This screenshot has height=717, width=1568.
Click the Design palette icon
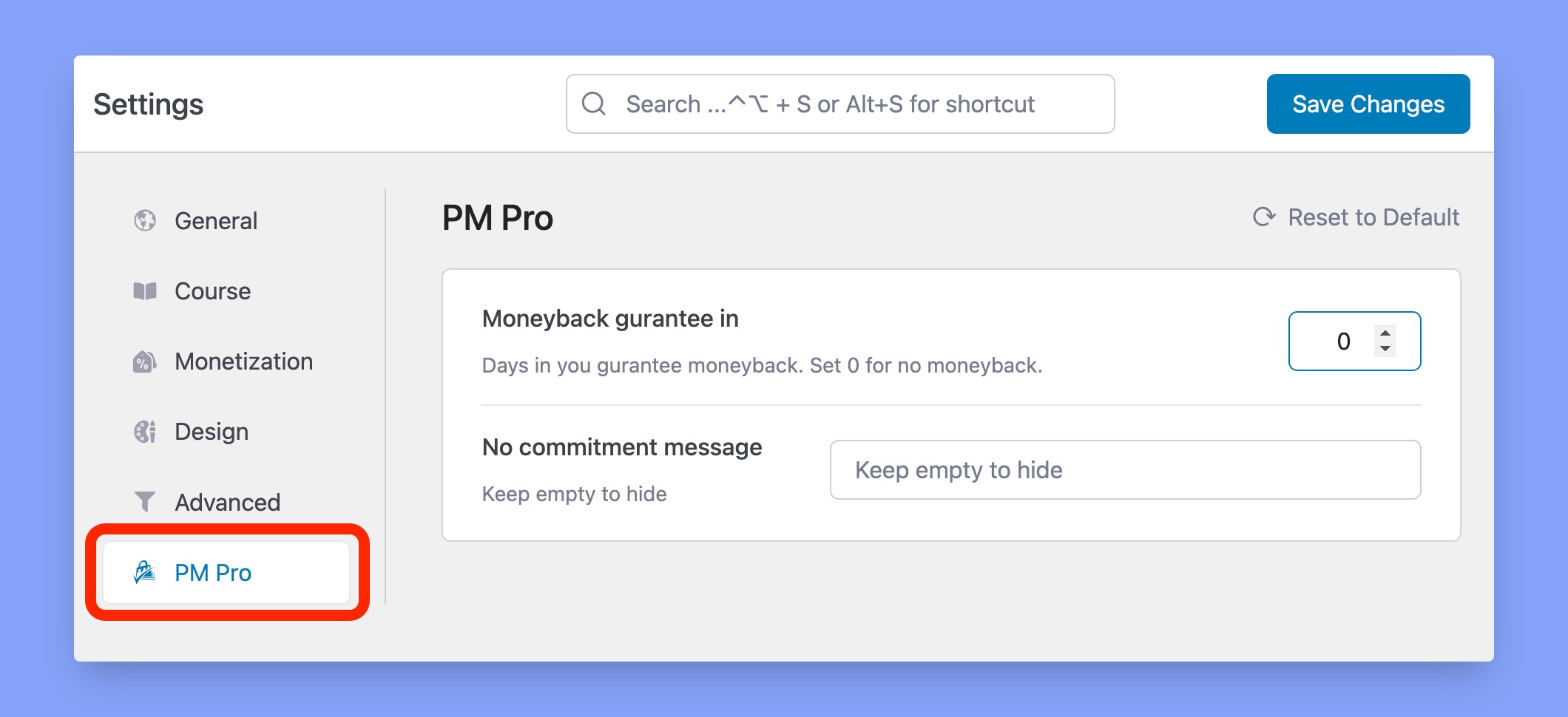click(x=145, y=432)
